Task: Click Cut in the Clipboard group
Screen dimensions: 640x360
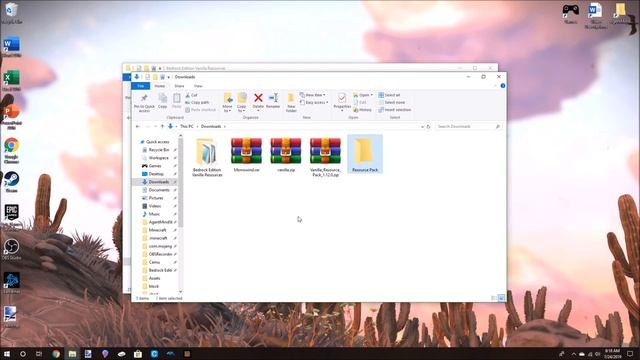Action: coord(191,95)
